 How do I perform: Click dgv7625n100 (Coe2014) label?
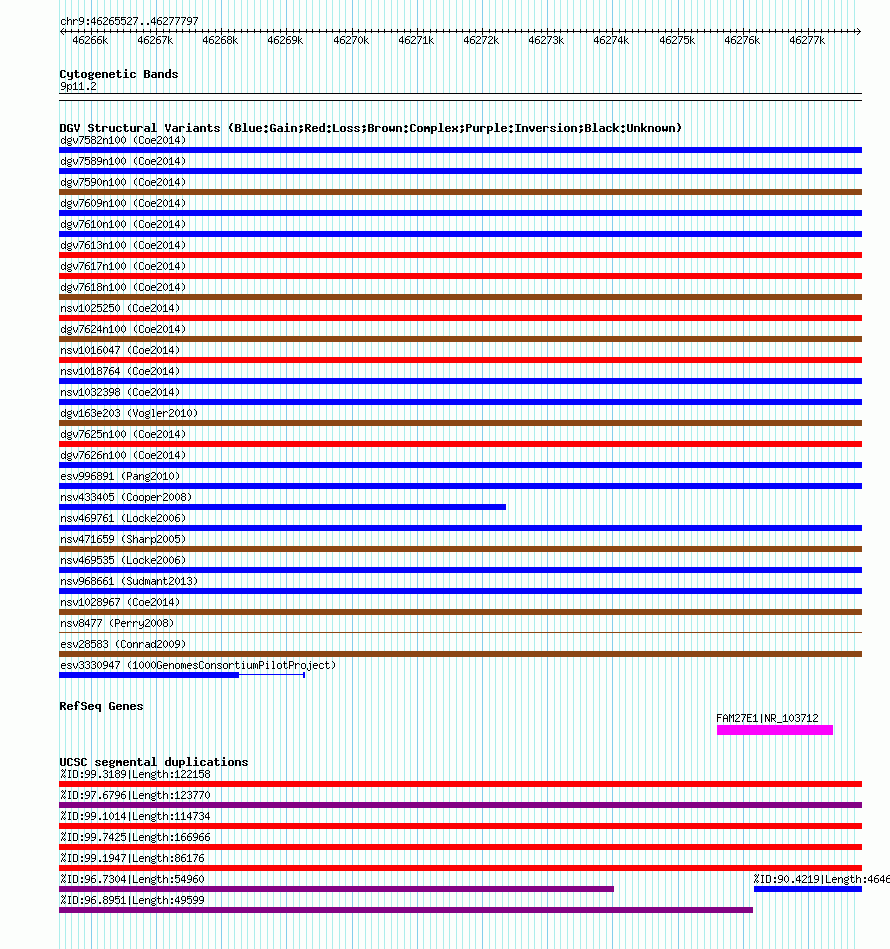[123, 434]
